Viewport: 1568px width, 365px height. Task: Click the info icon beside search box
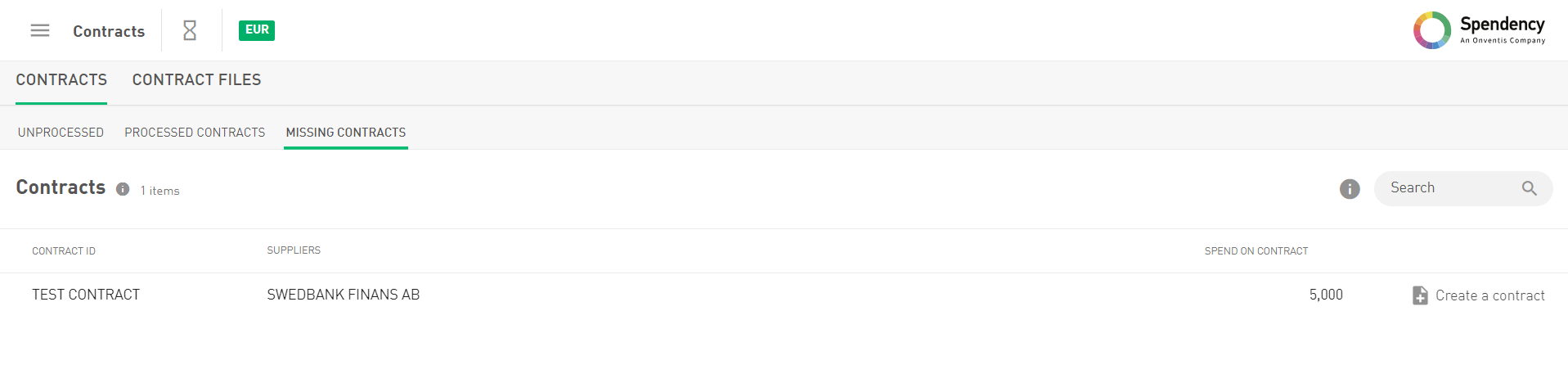pos(1350,189)
